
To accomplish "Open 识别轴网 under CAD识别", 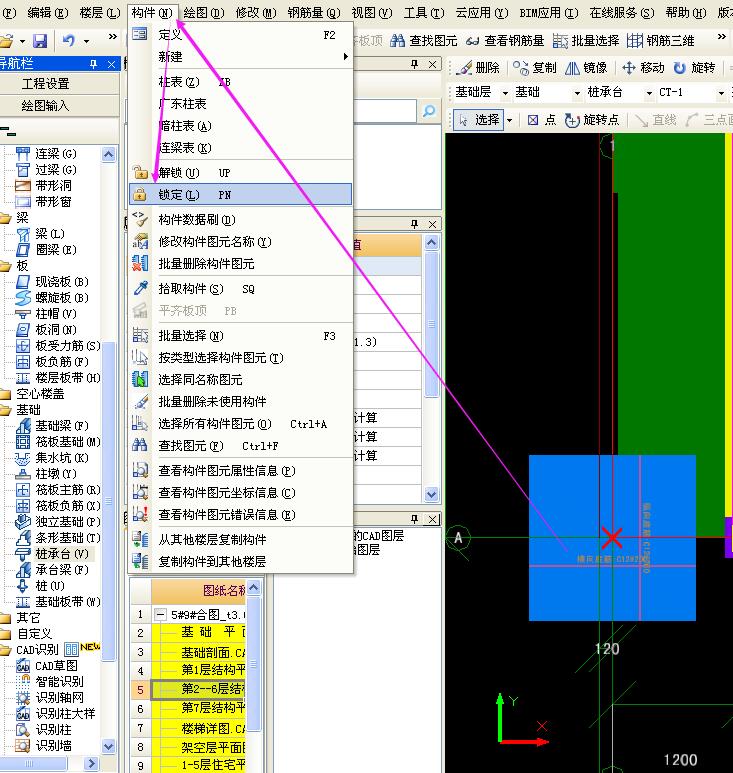I will [x=59, y=698].
